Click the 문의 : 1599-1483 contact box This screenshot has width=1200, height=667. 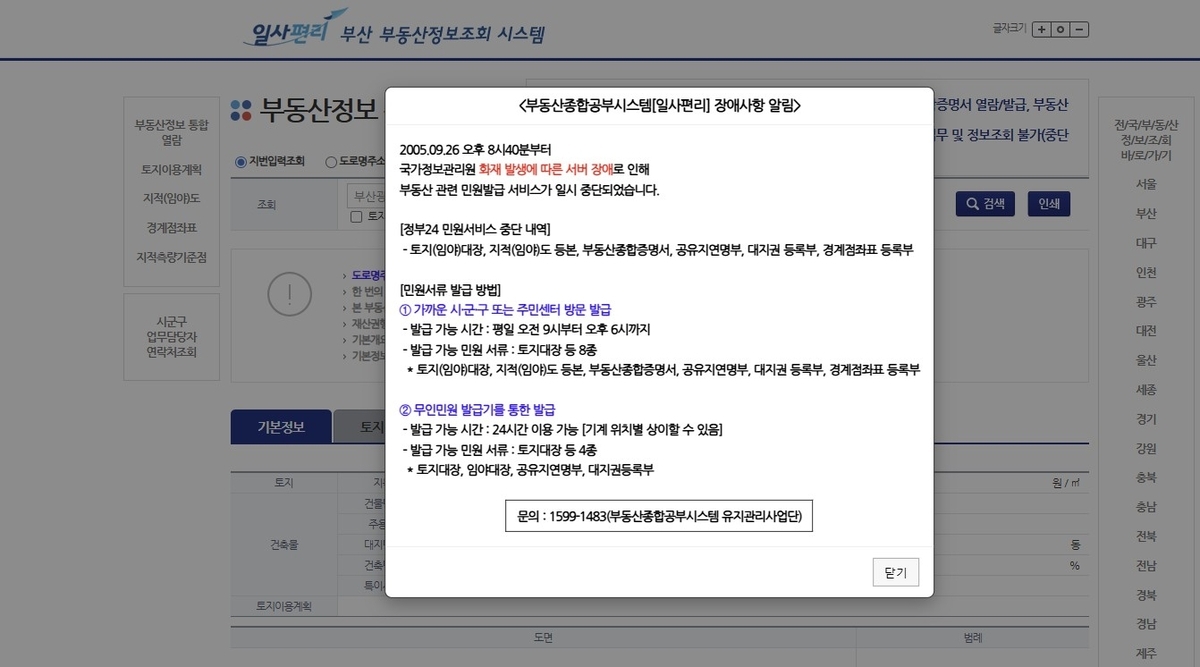pos(659,517)
